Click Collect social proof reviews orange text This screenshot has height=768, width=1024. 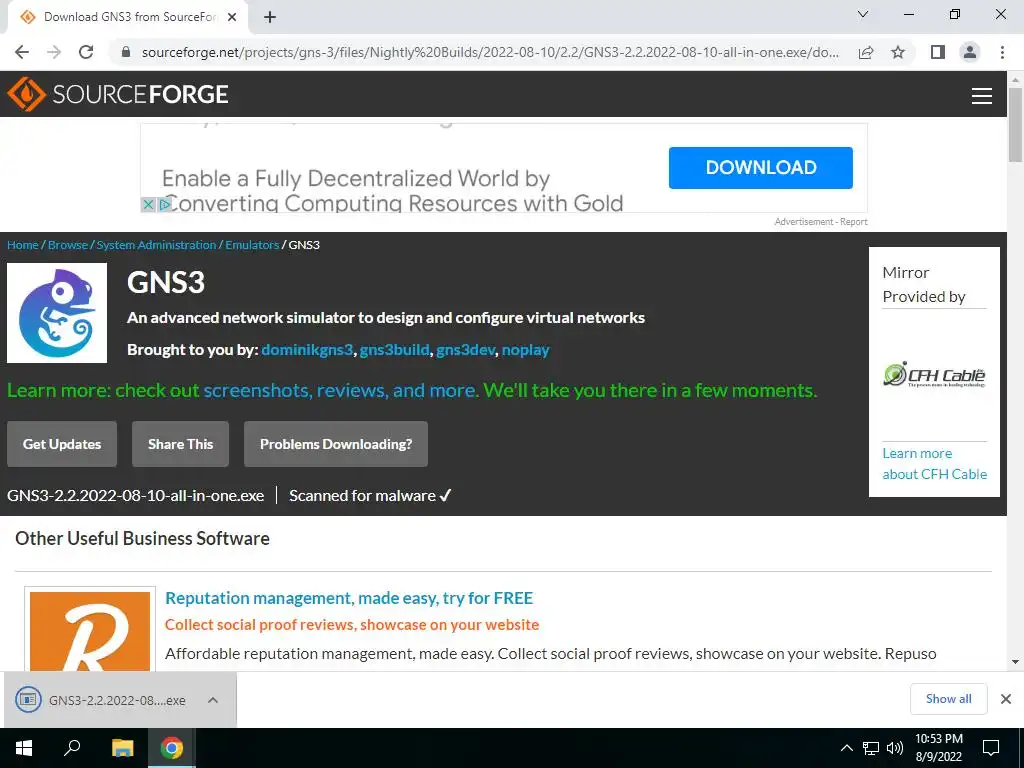point(352,625)
